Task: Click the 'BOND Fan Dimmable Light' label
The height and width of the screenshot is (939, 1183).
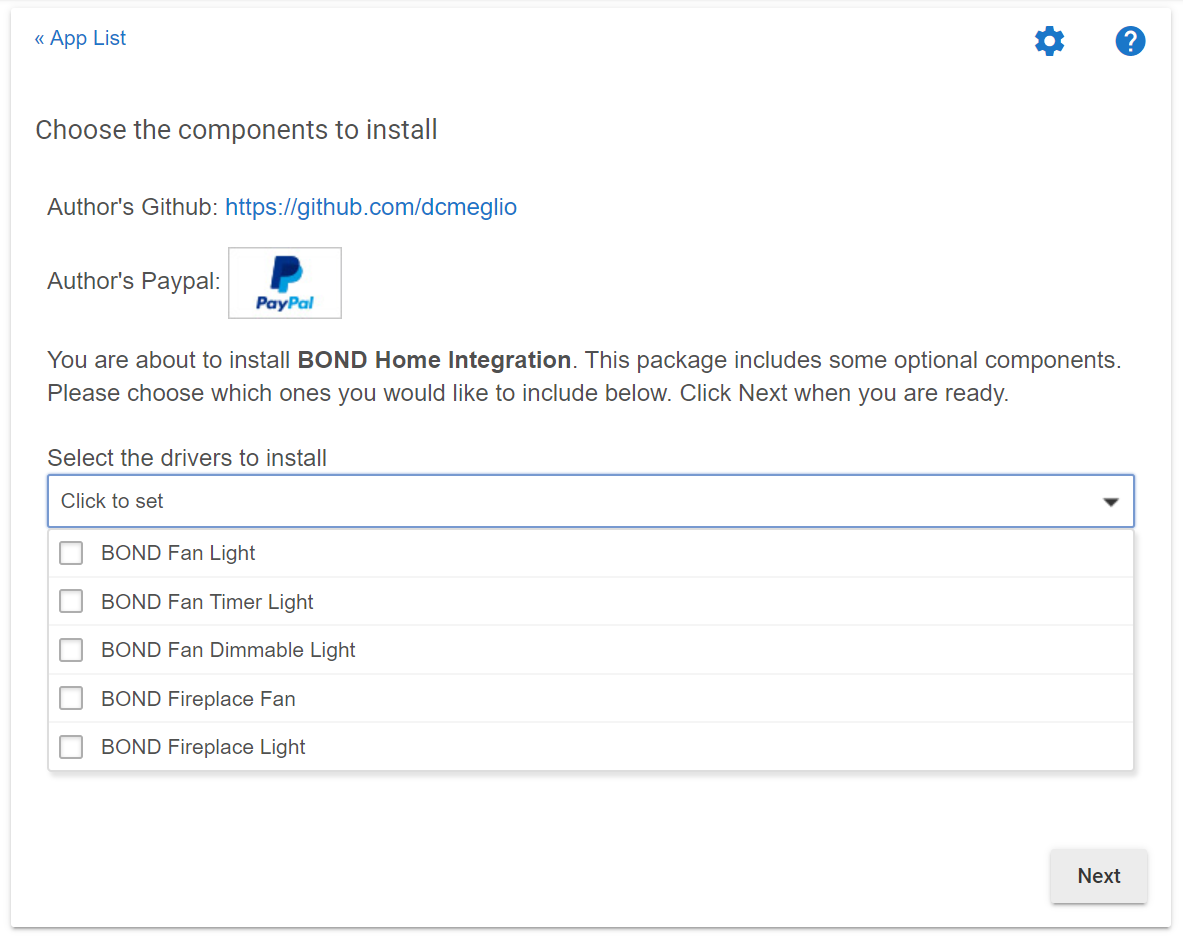Action: [228, 649]
